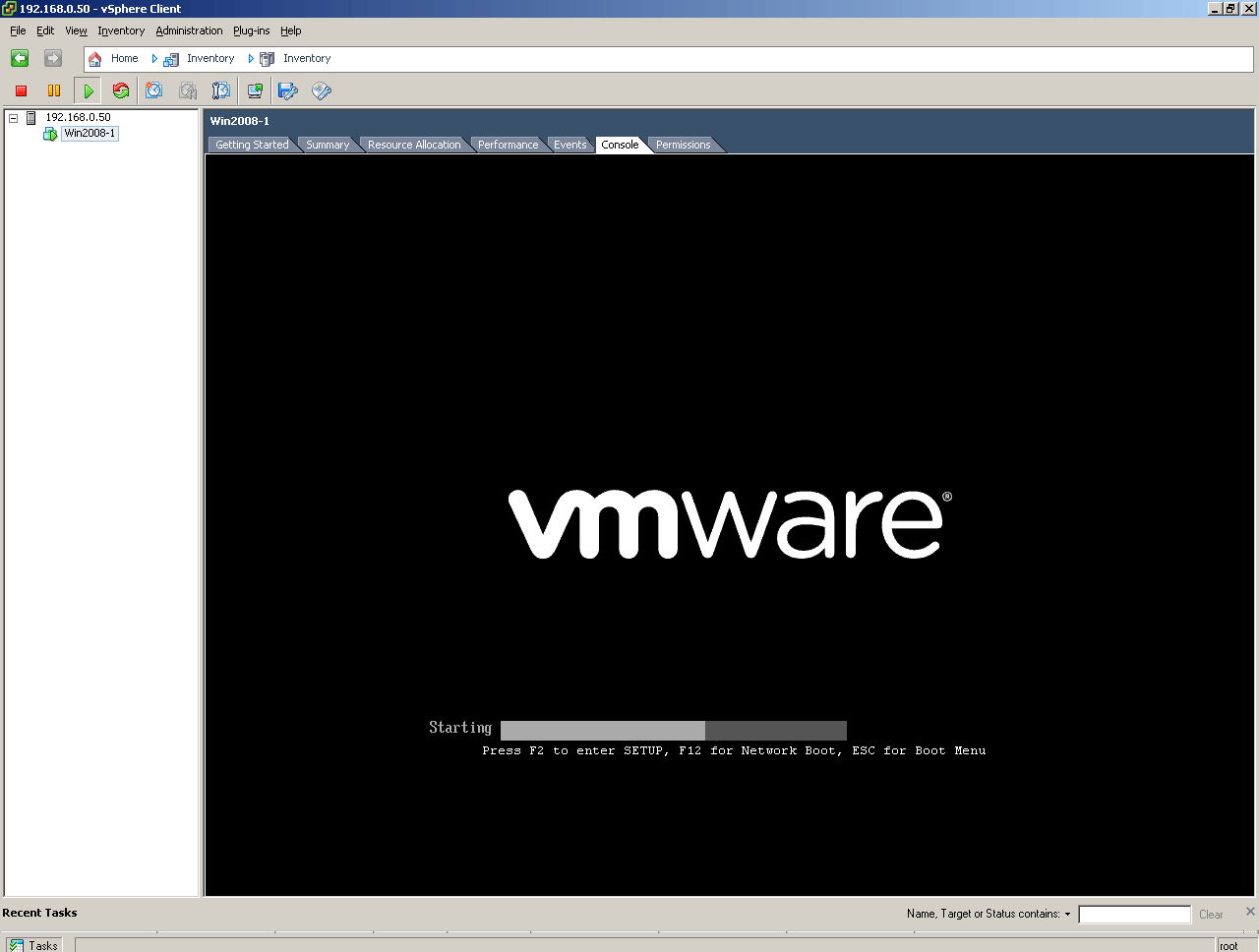Screen dimensions: 1259x952
Task: Take a snapshot of the virtual machine
Action: [154, 90]
